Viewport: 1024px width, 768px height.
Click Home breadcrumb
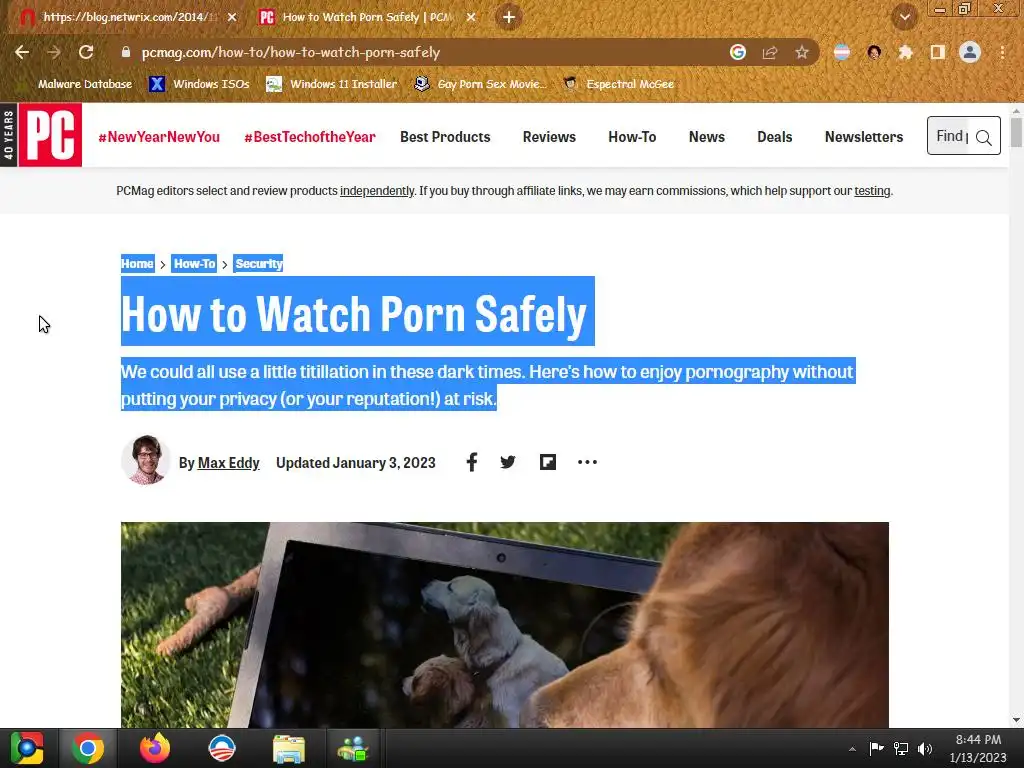[137, 264]
